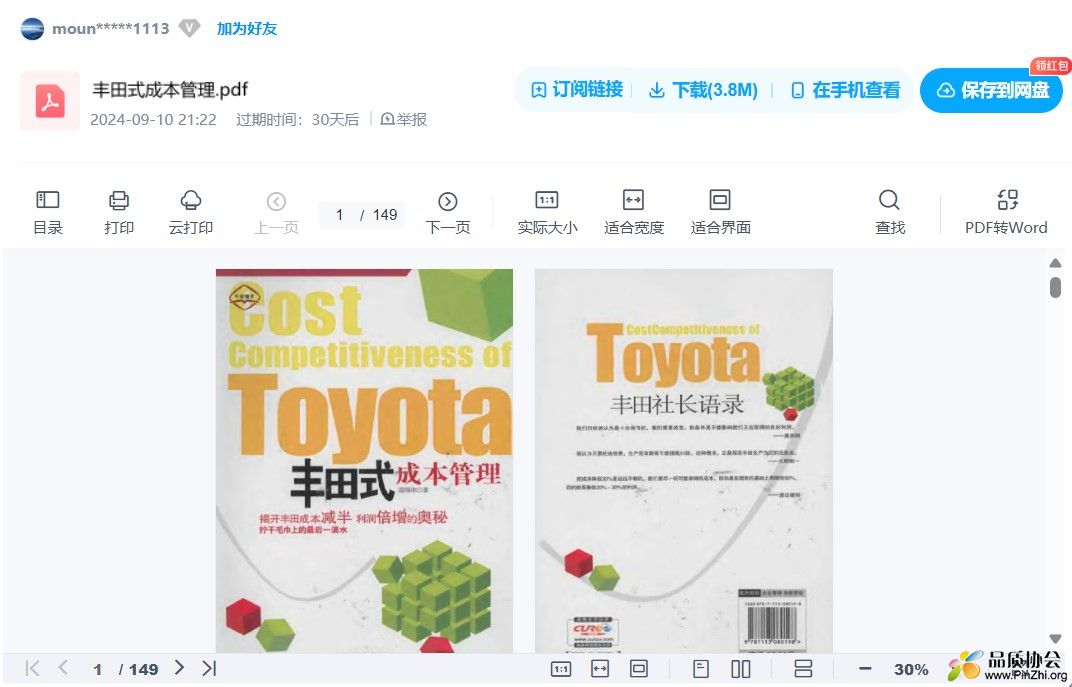
Task: Click the scrollbar down arrow
Action: tap(1056, 639)
